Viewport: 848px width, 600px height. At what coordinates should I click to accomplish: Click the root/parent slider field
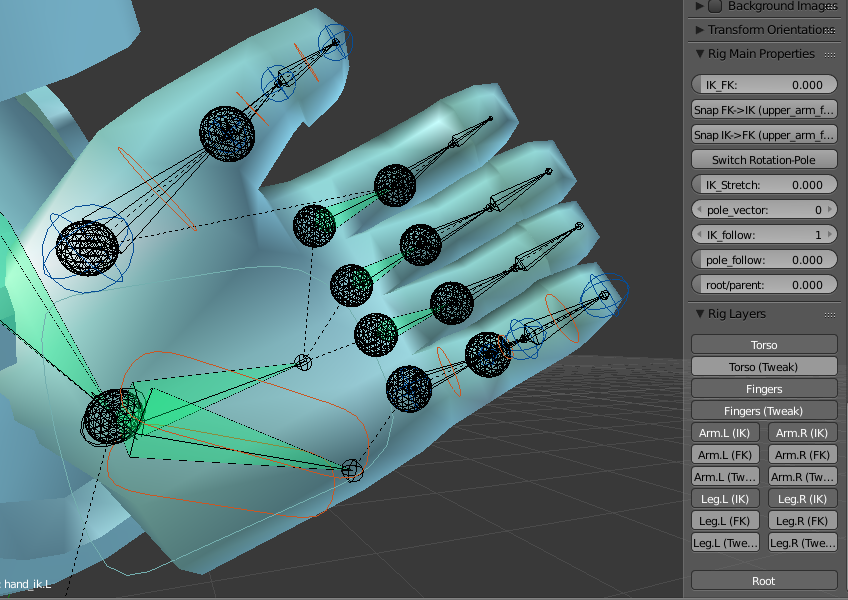point(764,285)
